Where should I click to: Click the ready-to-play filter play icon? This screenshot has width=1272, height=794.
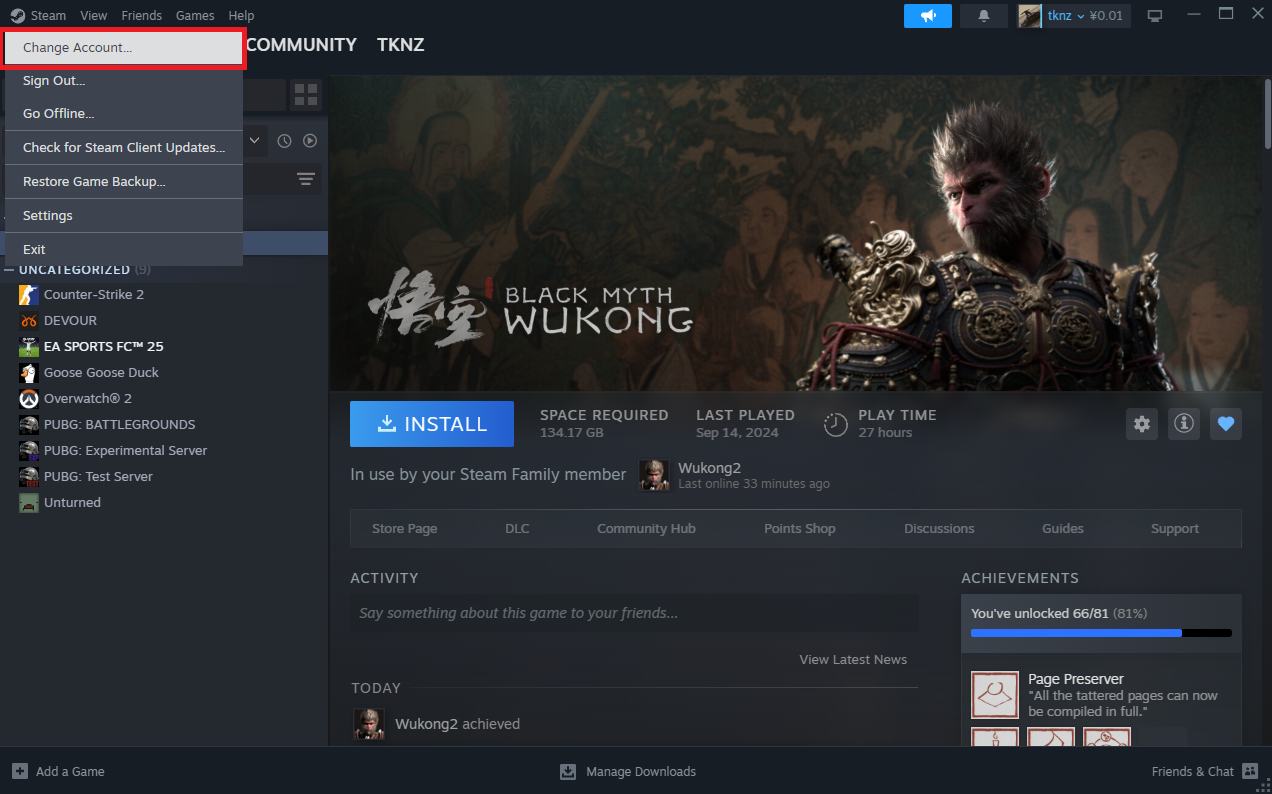pos(310,141)
